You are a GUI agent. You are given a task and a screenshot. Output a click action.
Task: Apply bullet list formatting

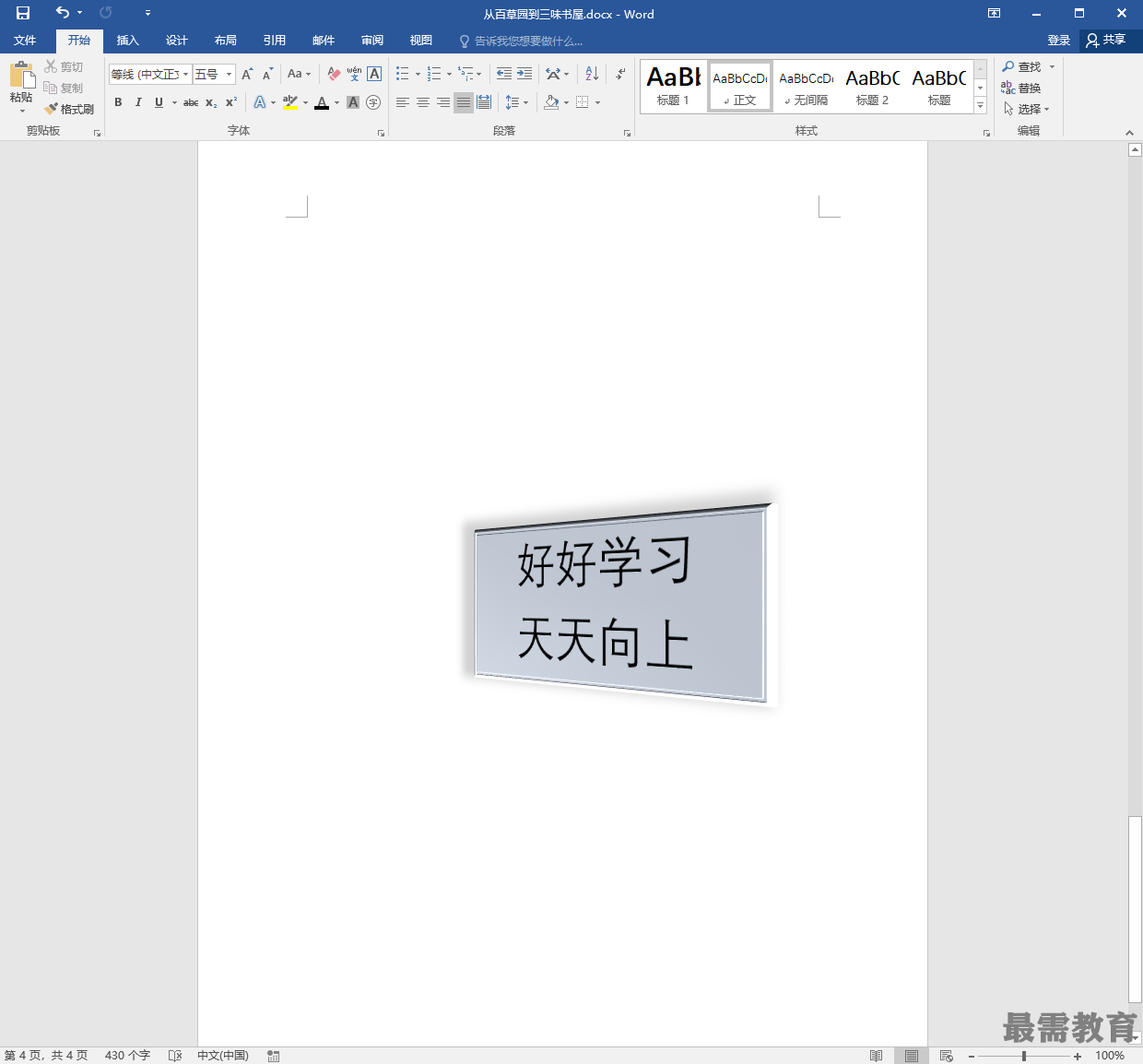click(402, 74)
